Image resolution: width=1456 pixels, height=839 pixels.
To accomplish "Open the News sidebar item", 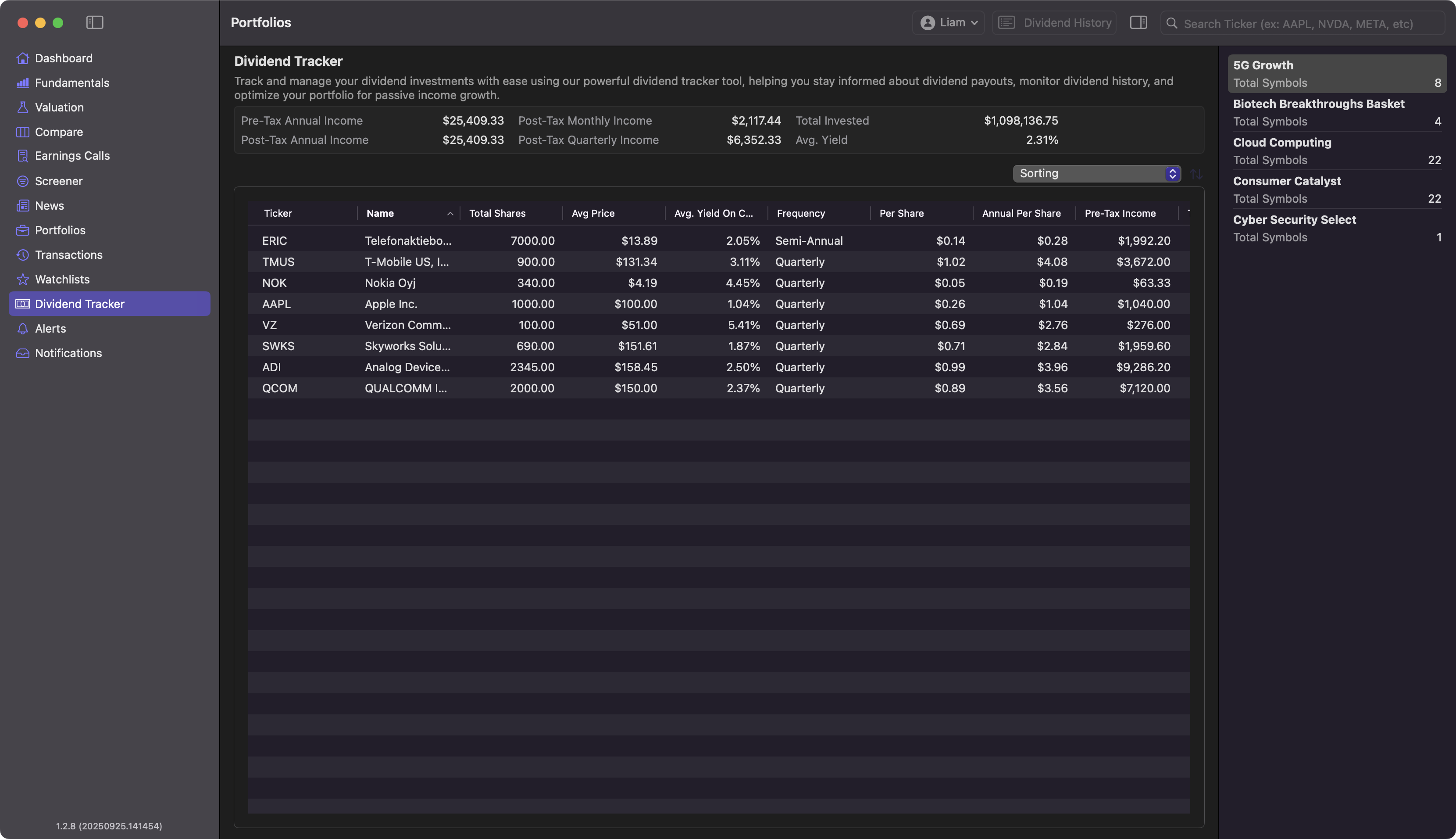I will coord(50,206).
